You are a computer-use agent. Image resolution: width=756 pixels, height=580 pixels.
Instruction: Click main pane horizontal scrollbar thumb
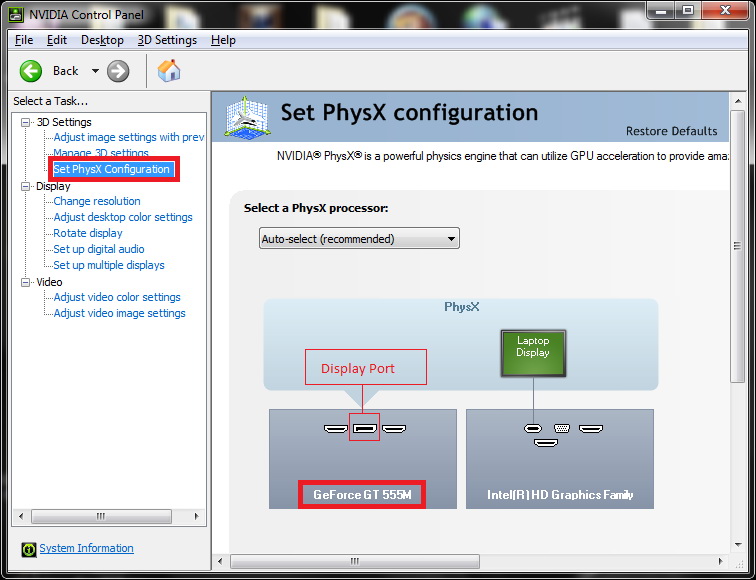tap(355, 561)
